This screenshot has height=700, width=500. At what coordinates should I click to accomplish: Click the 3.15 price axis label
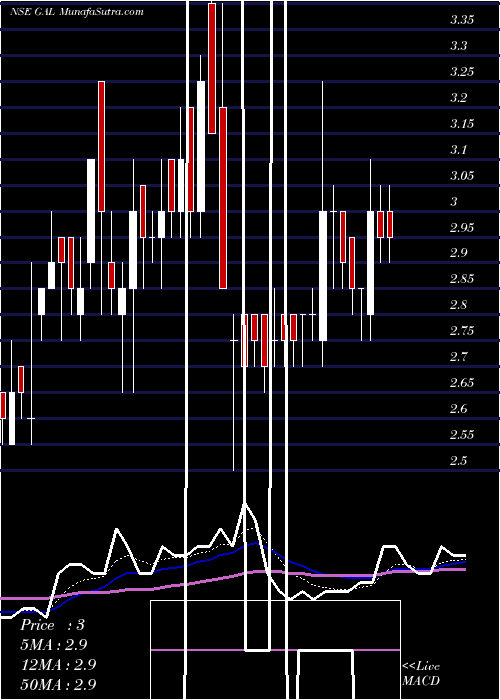point(462,124)
